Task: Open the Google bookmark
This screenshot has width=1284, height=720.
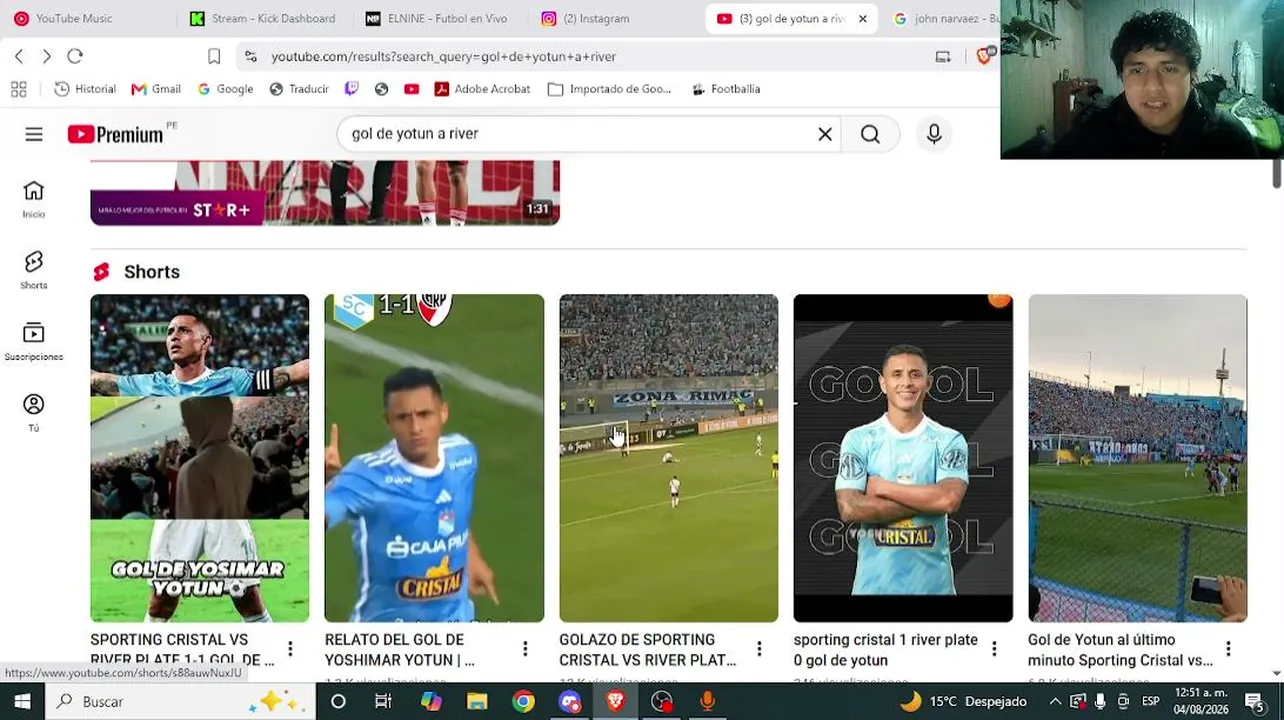Action: point(225,89)
